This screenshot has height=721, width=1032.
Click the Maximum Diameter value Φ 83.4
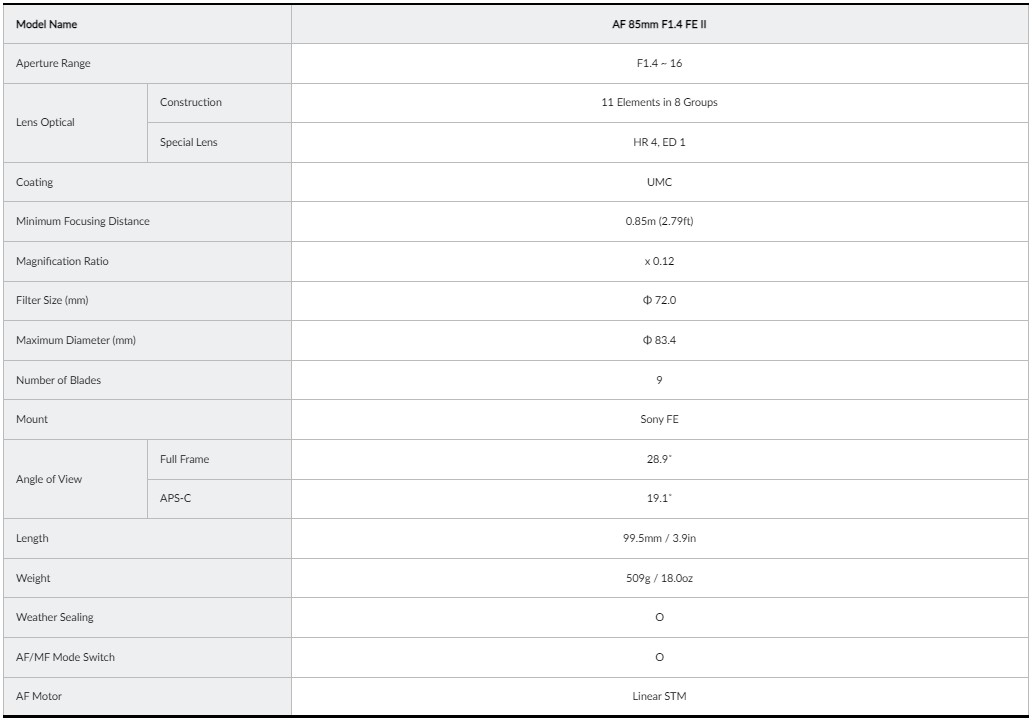point(659,340)
